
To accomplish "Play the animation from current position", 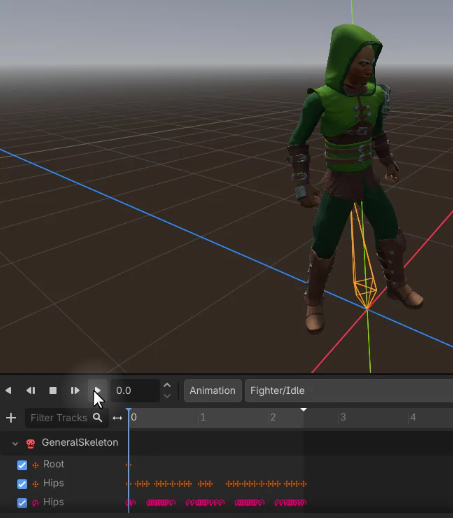I will click(x=97, y=390).
